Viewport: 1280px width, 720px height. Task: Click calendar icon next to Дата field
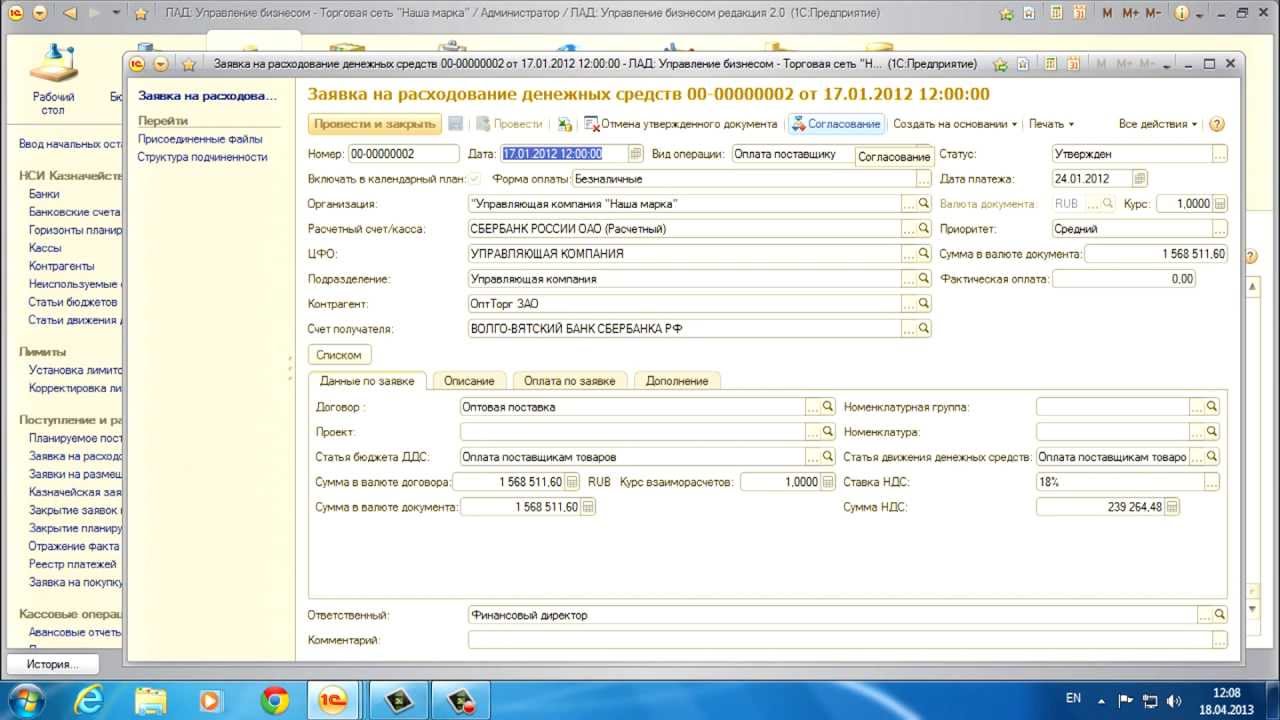pyautogui.click(x=635, y=154)
